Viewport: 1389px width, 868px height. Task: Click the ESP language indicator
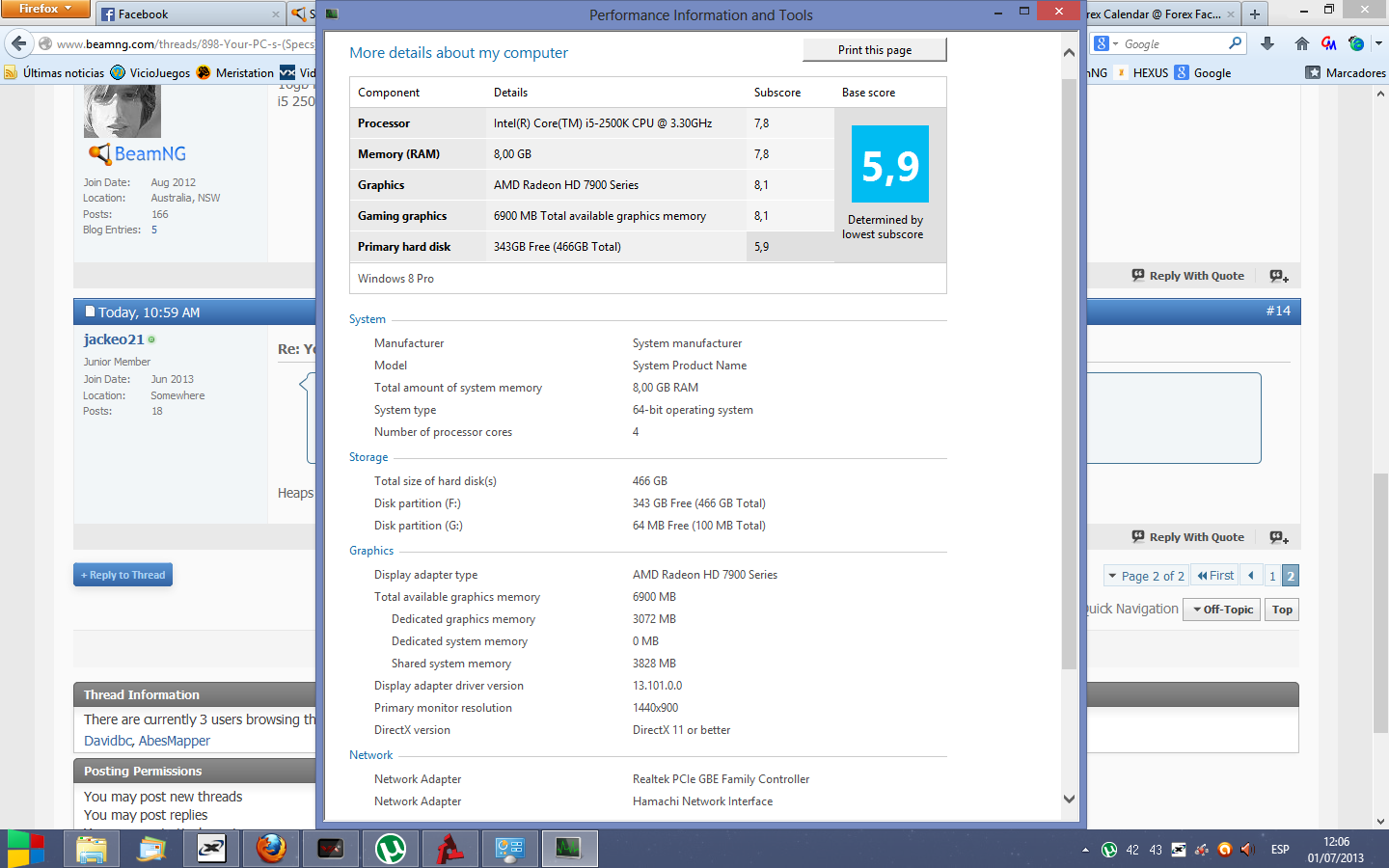(1280, 850)
